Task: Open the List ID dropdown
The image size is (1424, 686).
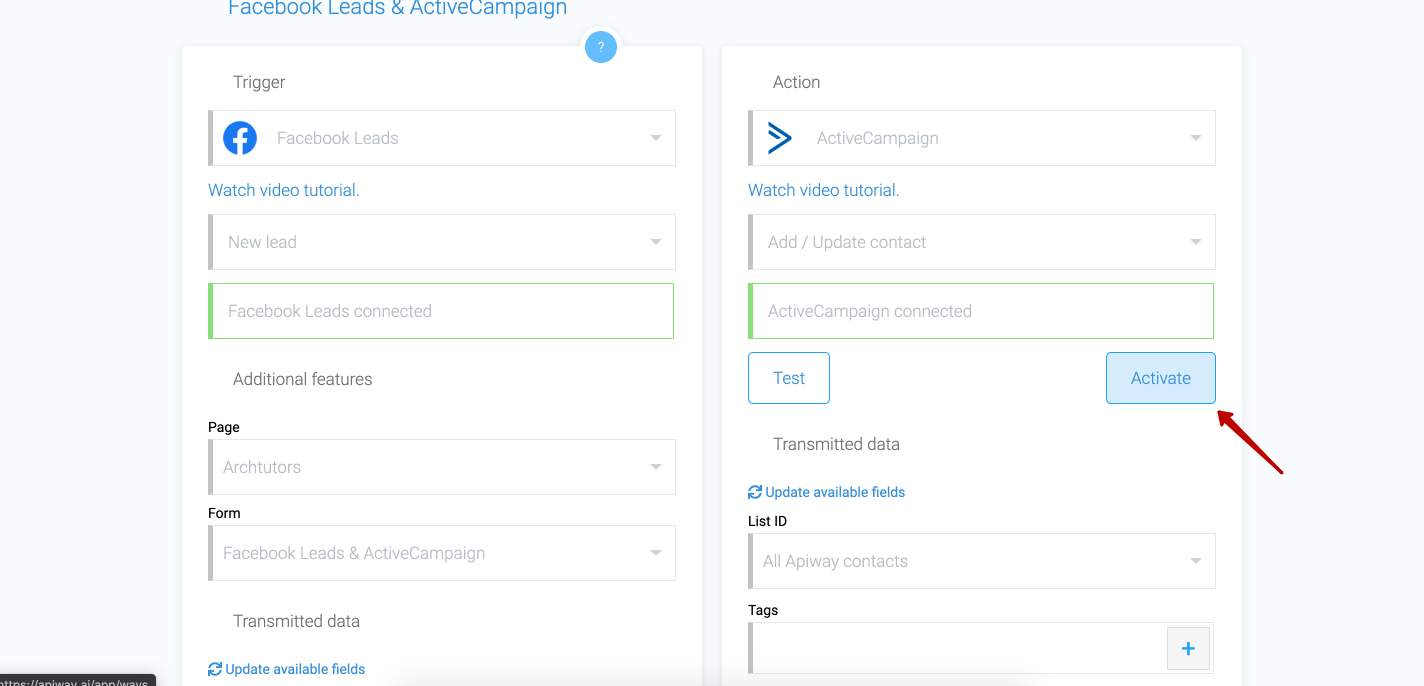Action: coord(982,561)
